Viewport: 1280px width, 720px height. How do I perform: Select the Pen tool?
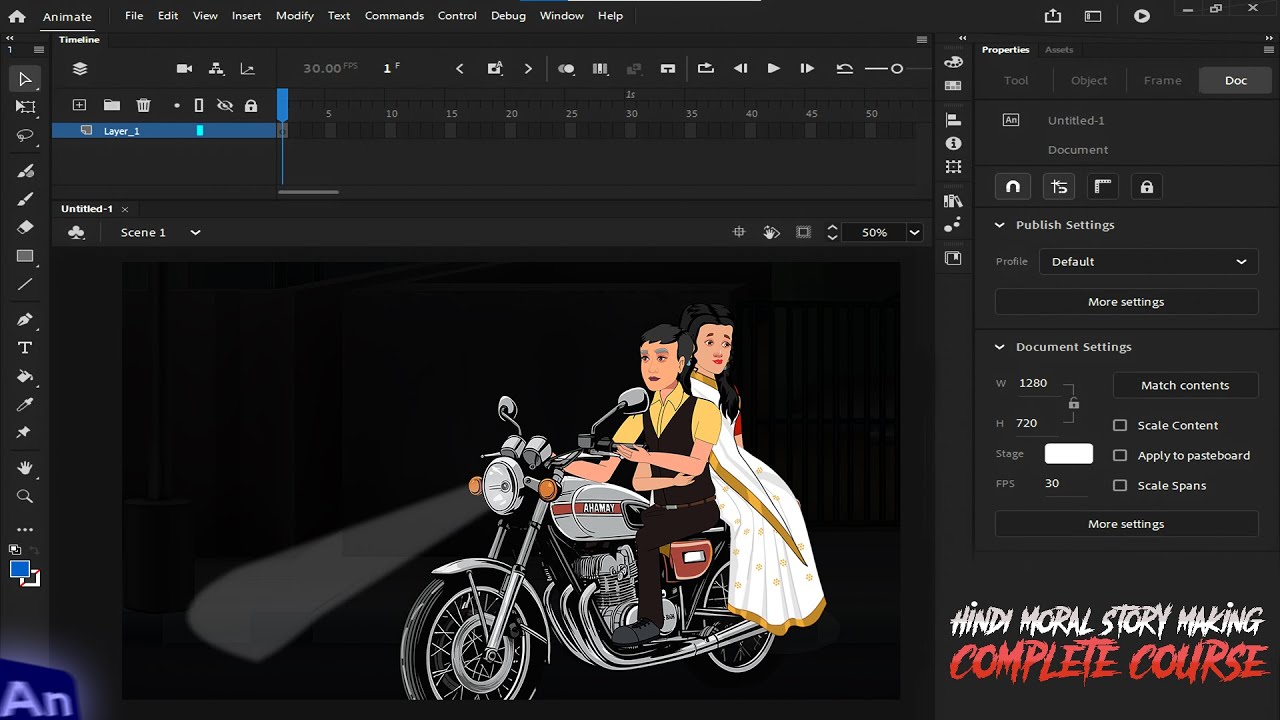click(x=25, y=320)
